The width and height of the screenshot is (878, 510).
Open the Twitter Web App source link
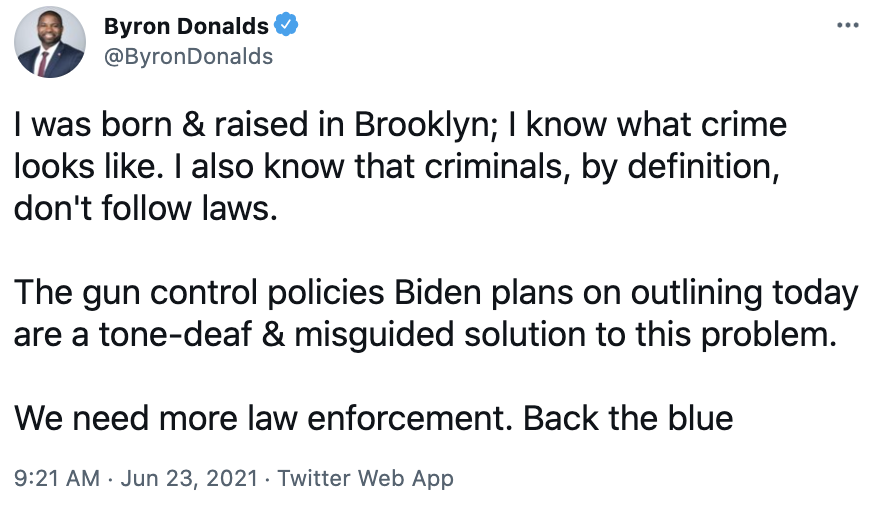click(366, 479)
